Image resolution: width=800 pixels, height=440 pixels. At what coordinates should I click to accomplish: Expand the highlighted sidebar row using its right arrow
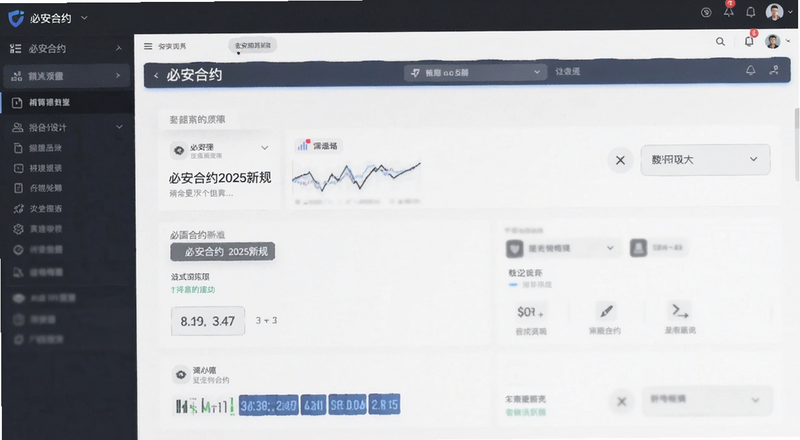tap(118, 76)
